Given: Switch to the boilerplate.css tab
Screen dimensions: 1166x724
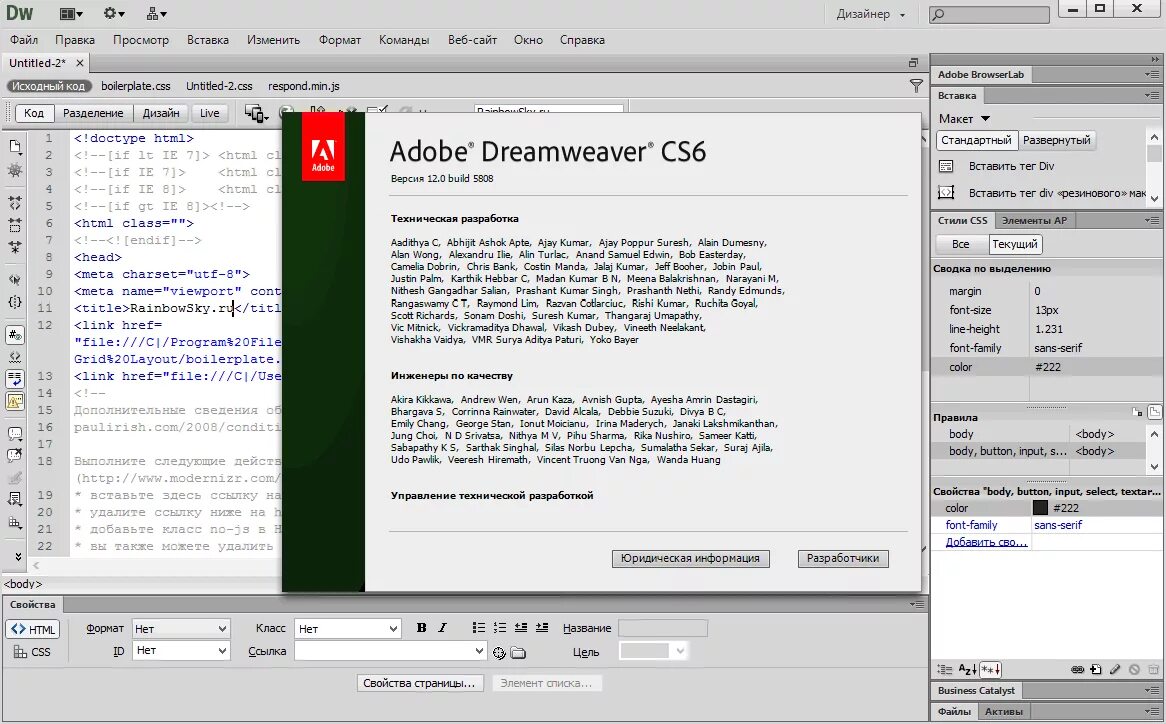Looking at the screenshot, I should (x=137, y=86).
